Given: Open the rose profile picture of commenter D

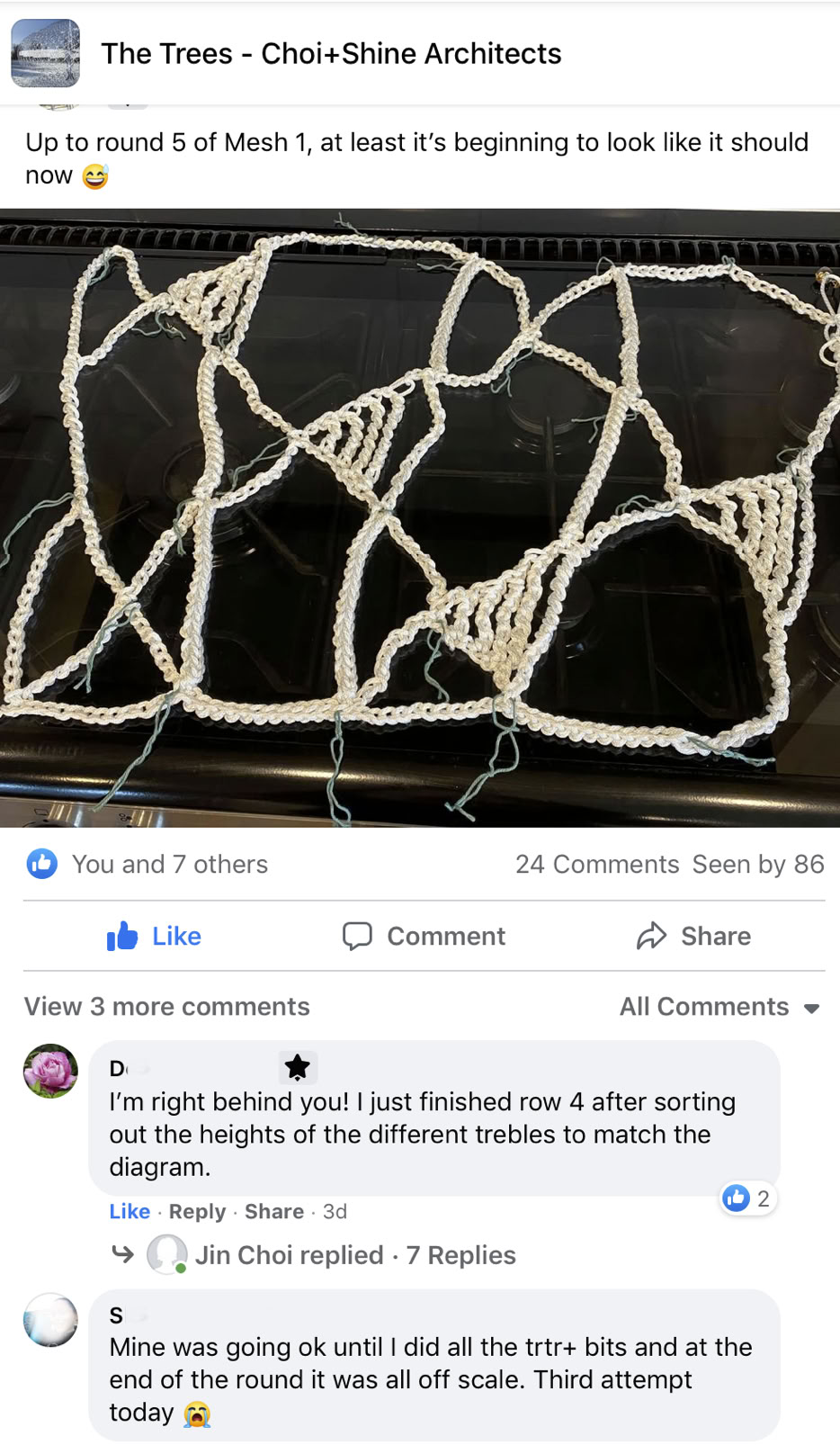Looking at the screenshot, I should click(x=50, y=1071).
